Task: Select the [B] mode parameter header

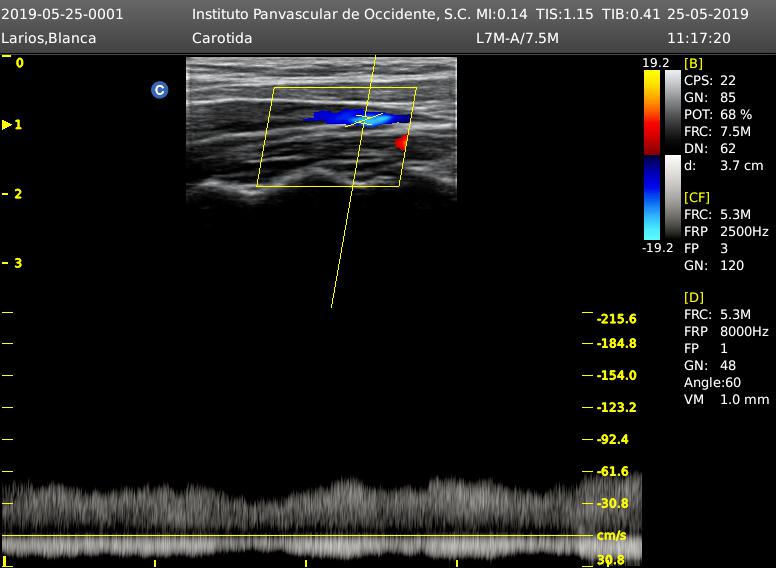Action: [693, 63]
